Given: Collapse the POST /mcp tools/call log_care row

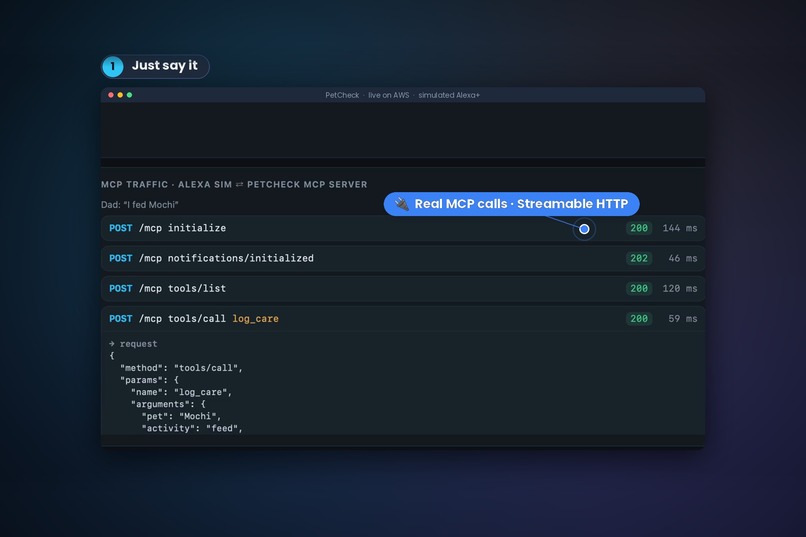Looking at the screenshot, I should pyautogui.click(x=402, y=319).
